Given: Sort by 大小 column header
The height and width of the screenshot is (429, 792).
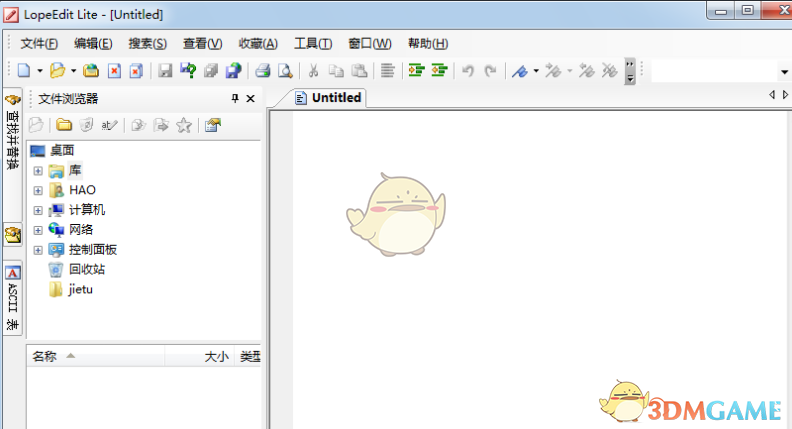Looking at the screenshot, I should (x=200, y=357).
